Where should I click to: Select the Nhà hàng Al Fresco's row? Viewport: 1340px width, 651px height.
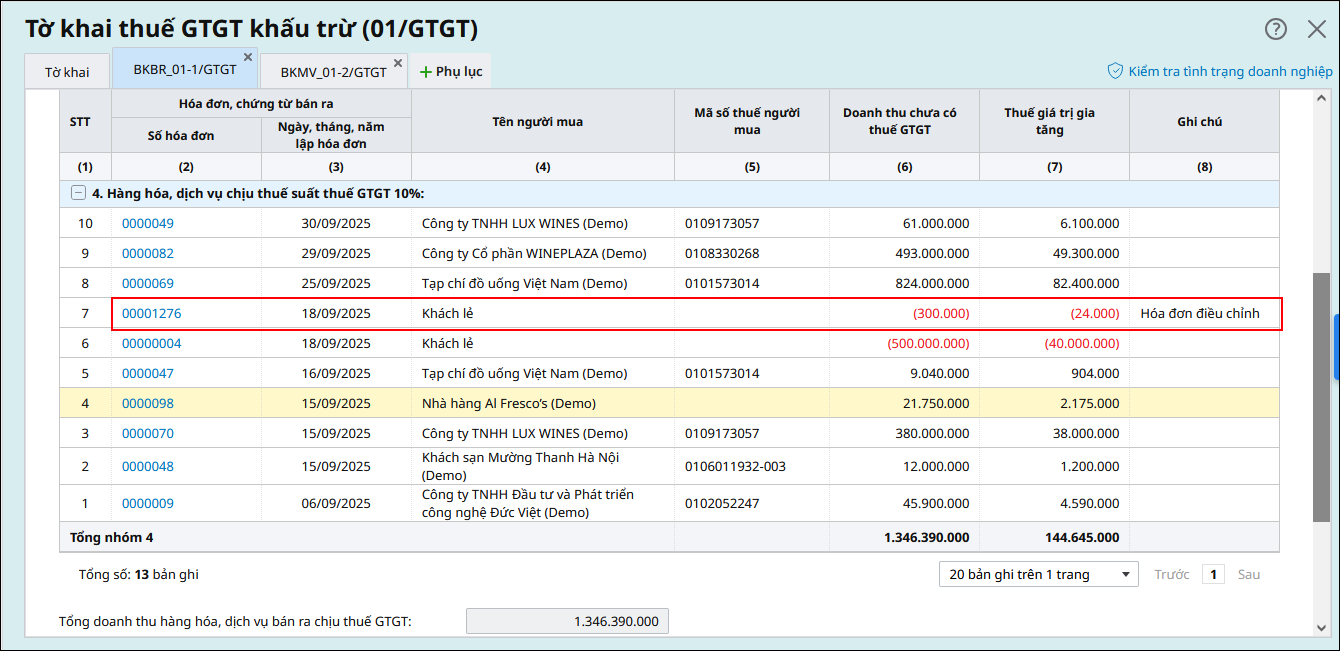tap(508, 403)
